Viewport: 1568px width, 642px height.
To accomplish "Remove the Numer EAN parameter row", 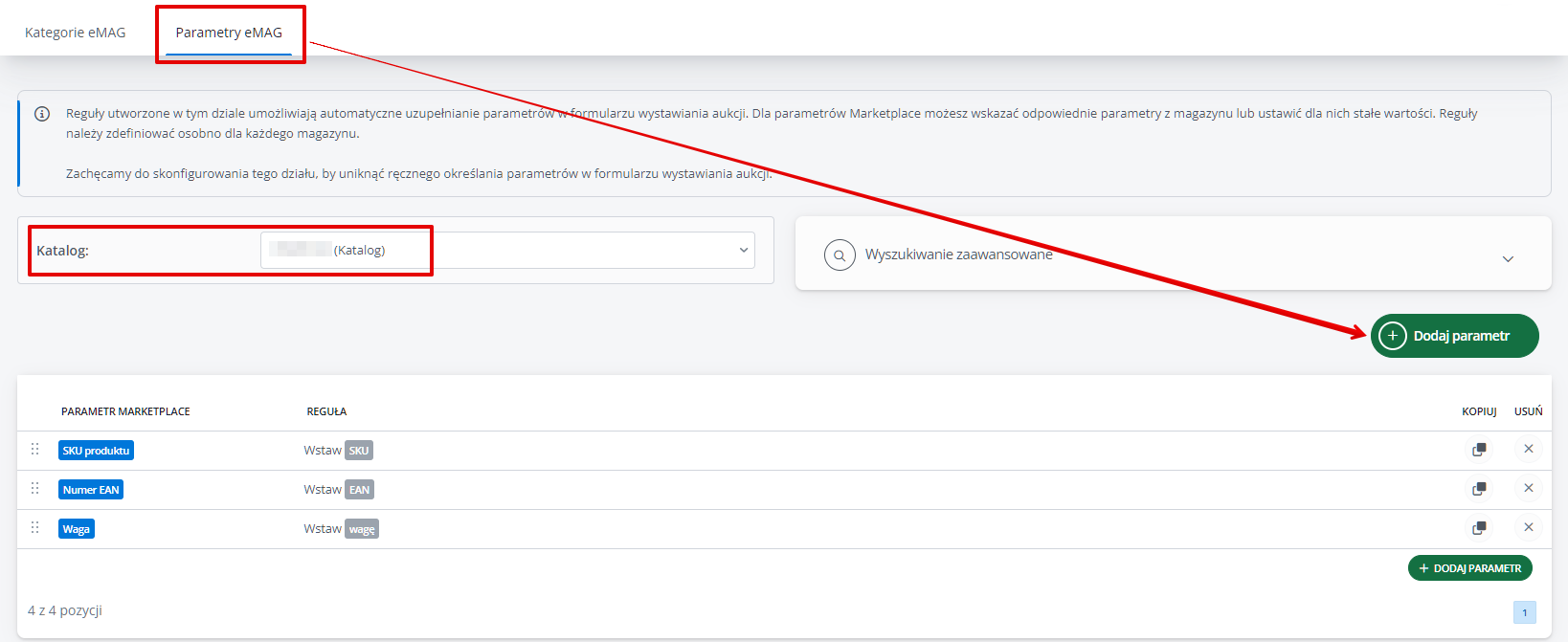I will pos(1528,489).
